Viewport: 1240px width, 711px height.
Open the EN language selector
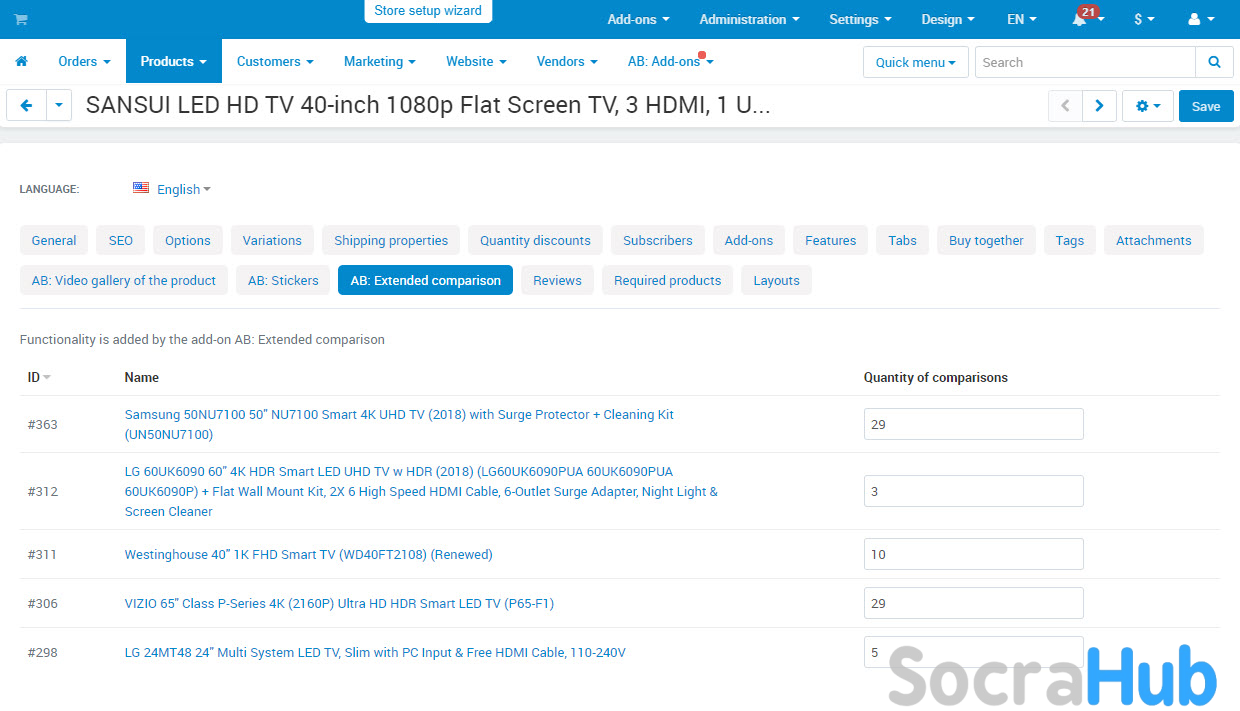point(1022,19)
